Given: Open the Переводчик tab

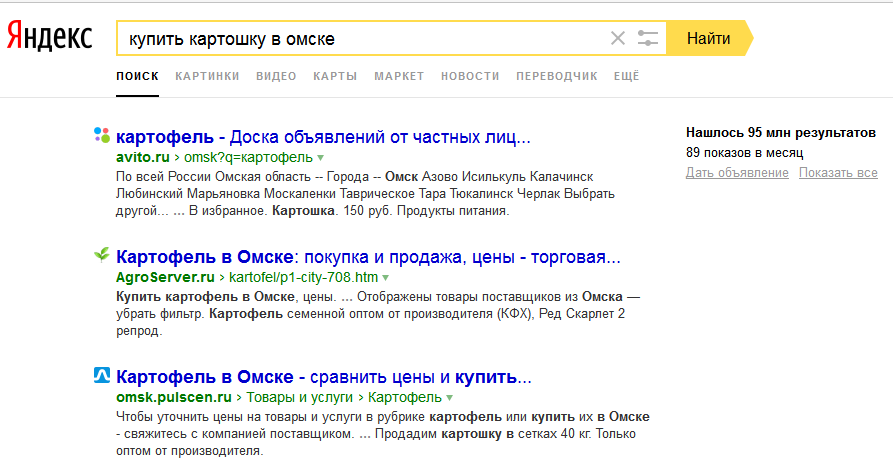Looking at the screenshot, I should 557,76.
